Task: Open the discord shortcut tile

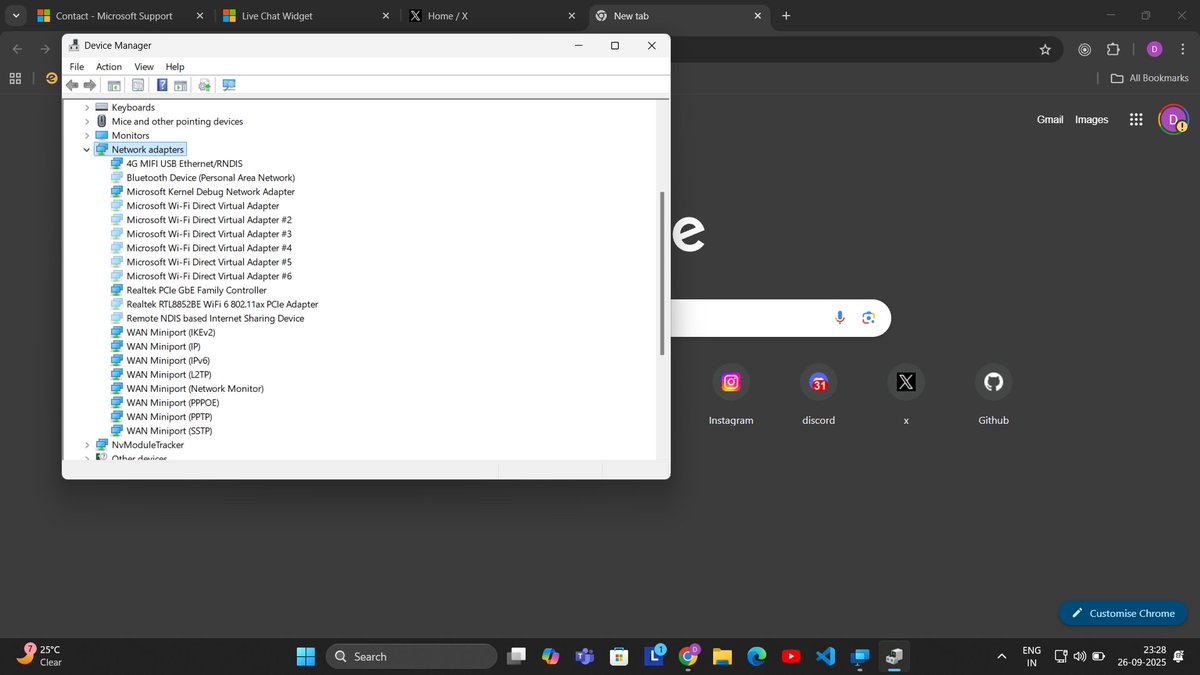Action: click(818, 395)
